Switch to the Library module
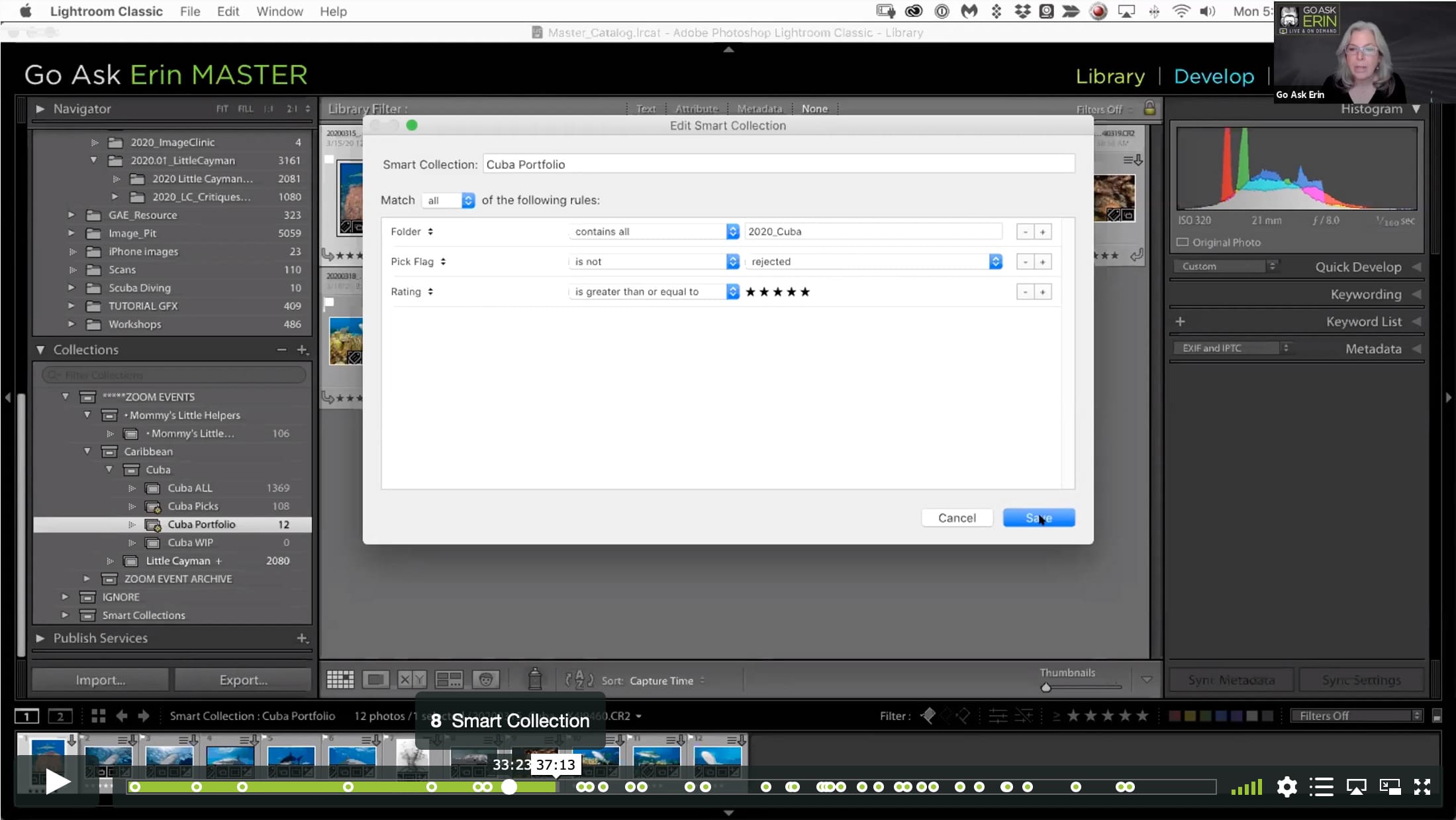This screenshot has height=820, width=1456. (x=1110, y=76)
